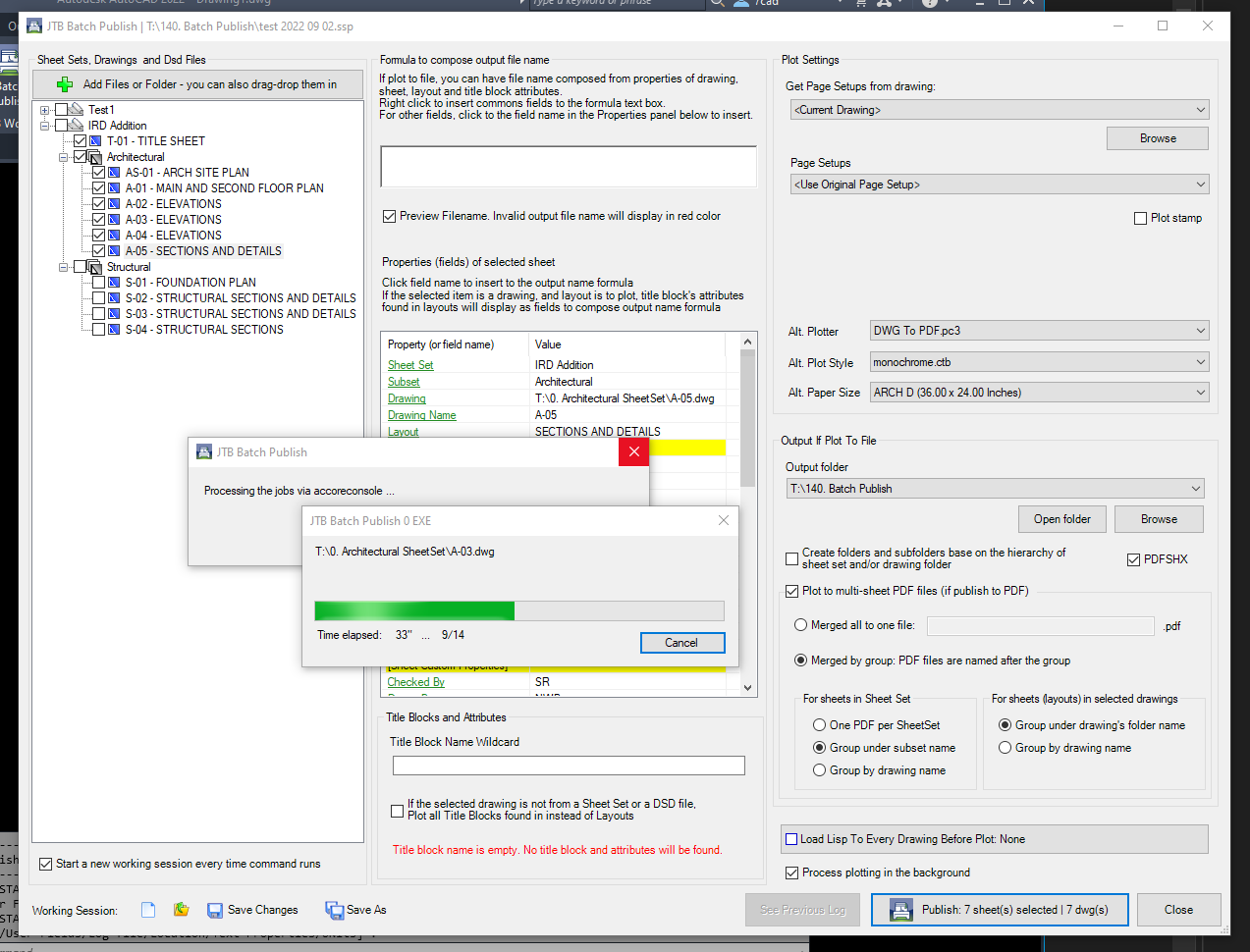Click the Open working session icon
The height and width of the screenshot is (952, 1250).
click(181, 910)
